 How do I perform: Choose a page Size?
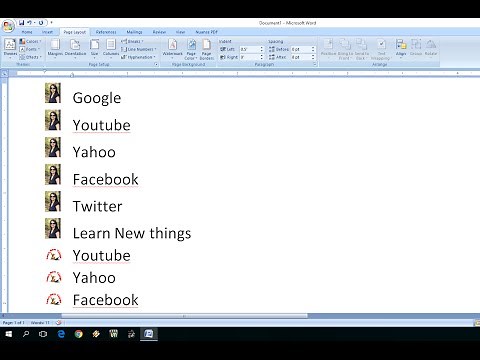click(x=95, y=48)
